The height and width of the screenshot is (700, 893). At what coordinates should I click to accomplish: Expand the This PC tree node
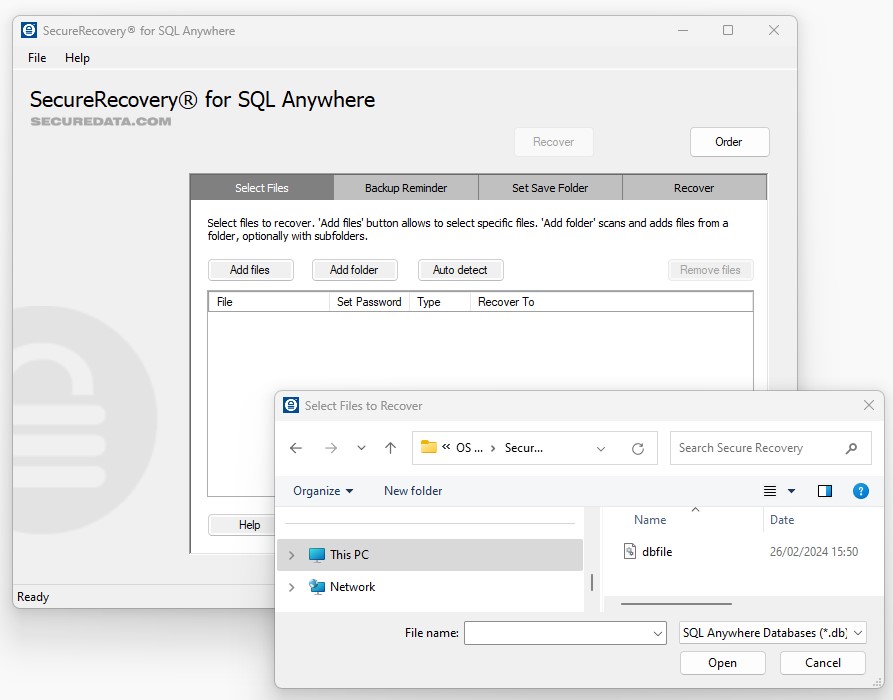click(291, 555)
